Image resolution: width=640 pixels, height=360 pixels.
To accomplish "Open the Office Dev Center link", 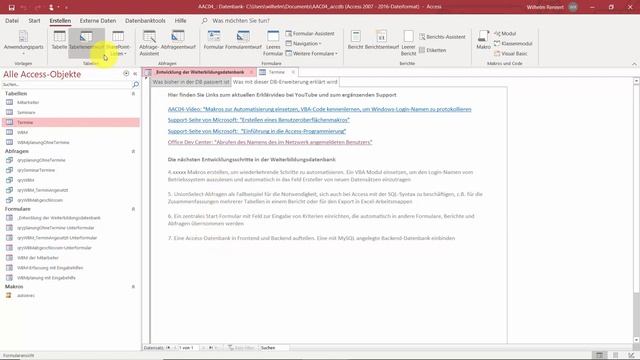I will tap(270, 142).
